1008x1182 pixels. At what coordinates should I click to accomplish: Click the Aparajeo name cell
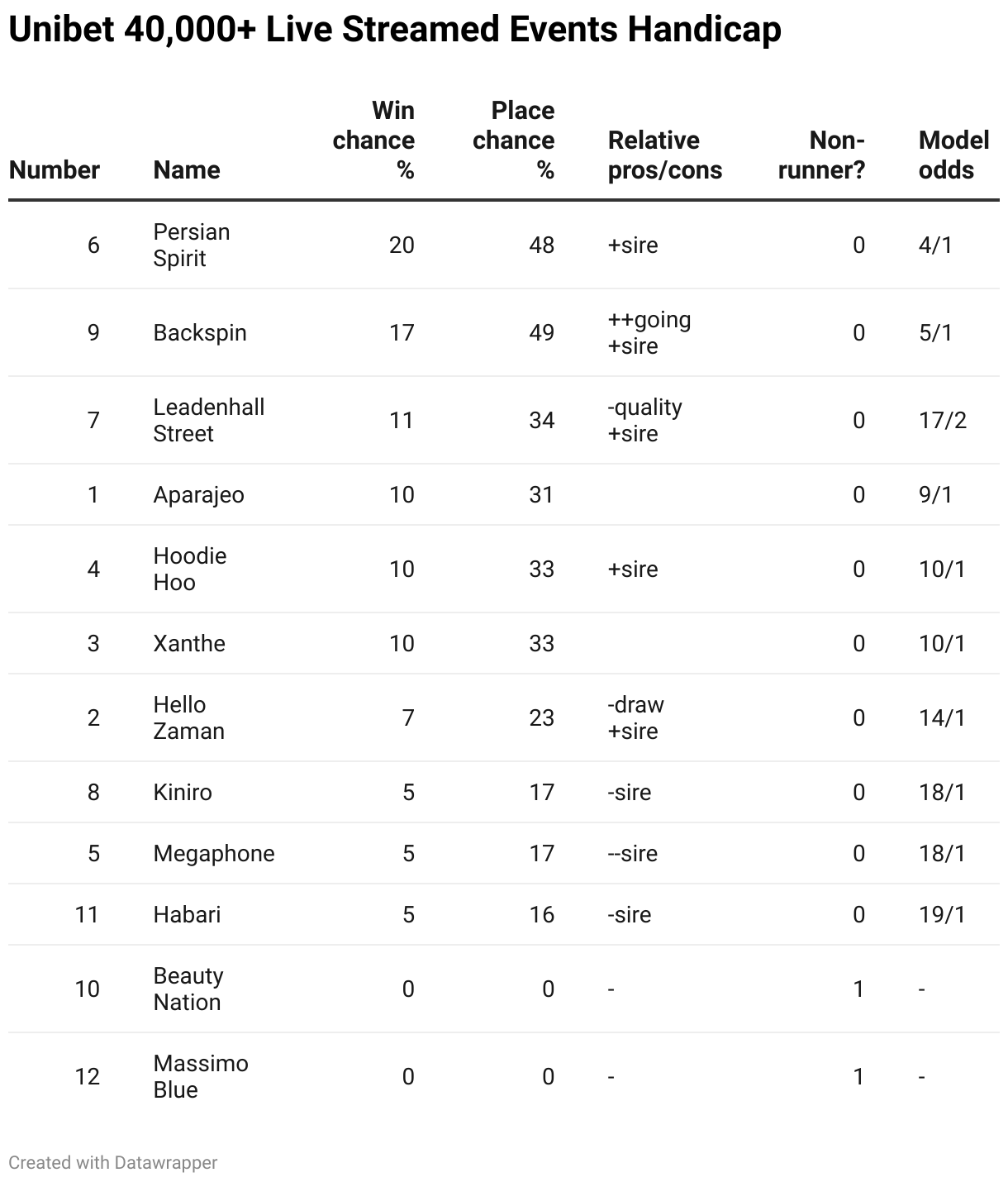coord(199,495)
